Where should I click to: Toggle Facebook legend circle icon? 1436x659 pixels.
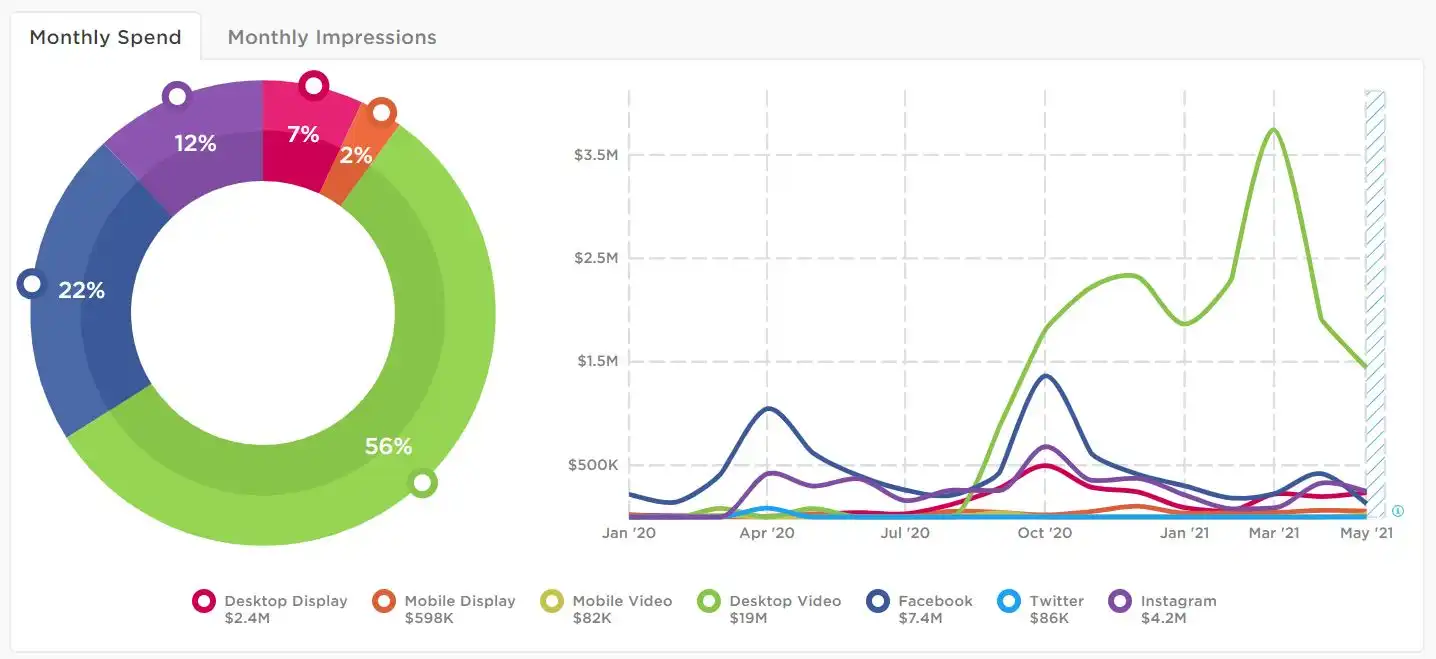click(x=878, y=601)
